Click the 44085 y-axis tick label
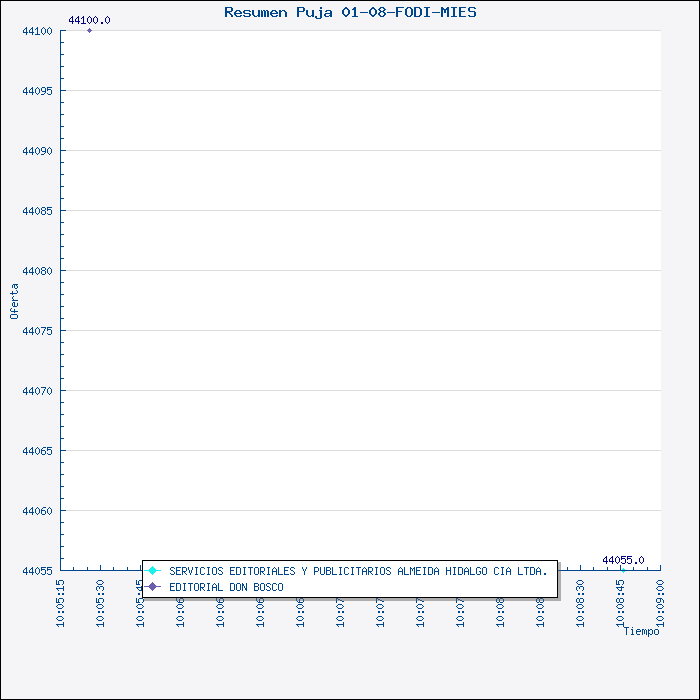 click(37, 211)
